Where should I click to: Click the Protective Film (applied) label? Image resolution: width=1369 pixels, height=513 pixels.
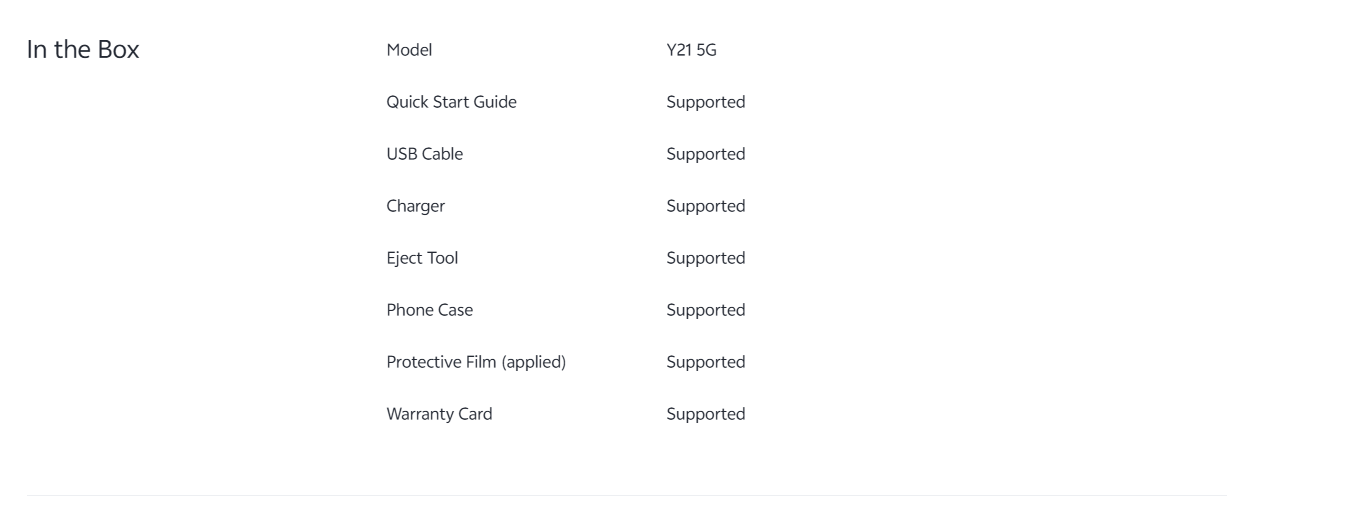click(x=476, y=362)
